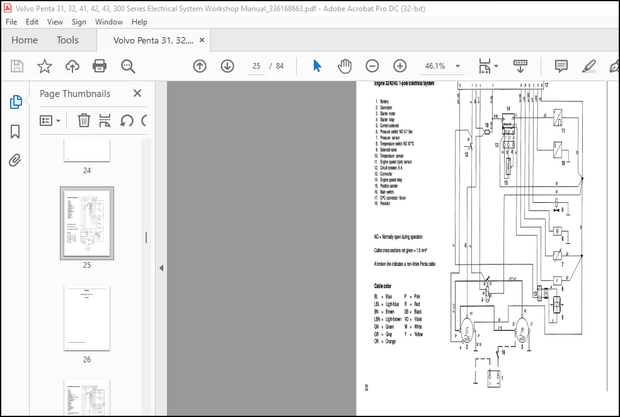Open Page Thumbnails panel icon in sidebar
Image resolution: width=620 pixels, height=417 pixels.
point(15,102)
